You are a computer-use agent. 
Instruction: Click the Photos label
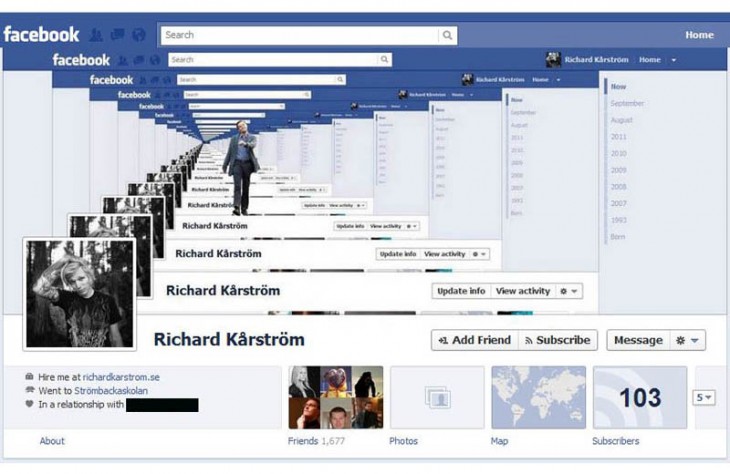403,441
